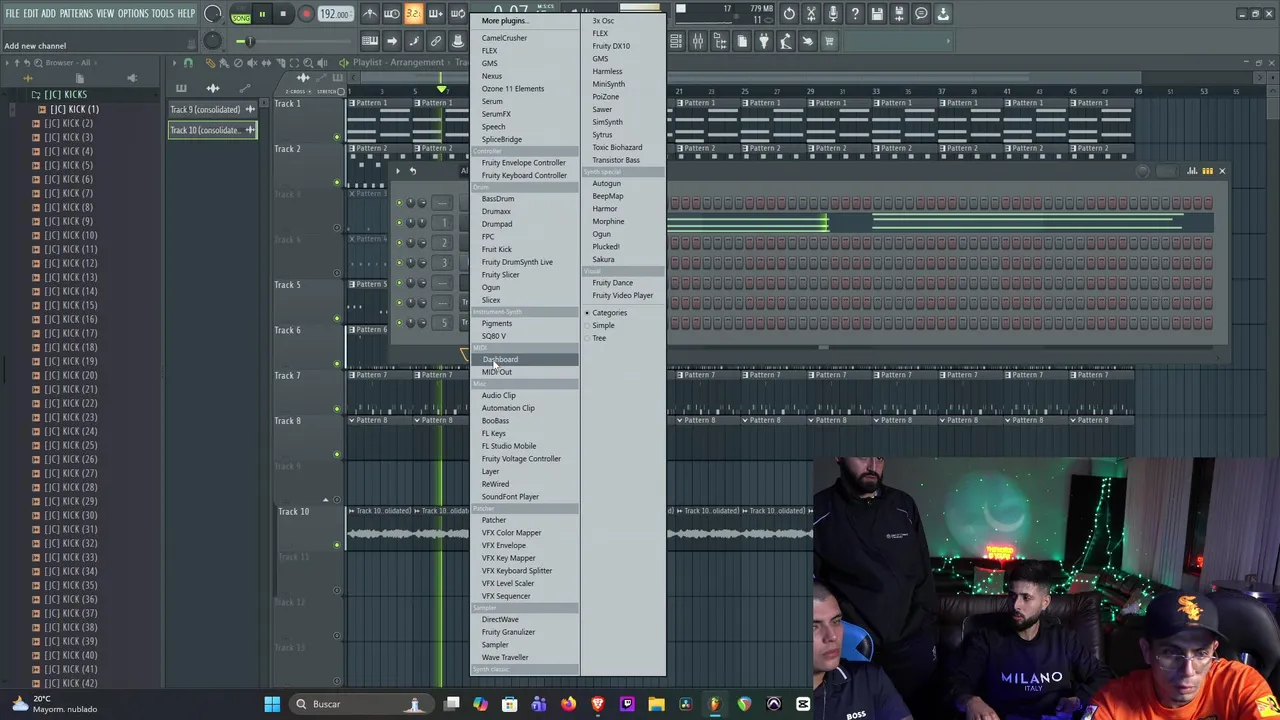Image resolution: width=1280 pixels, height=720 pixels.
Task: Select the Tree view option
Action: pos(599,338)
